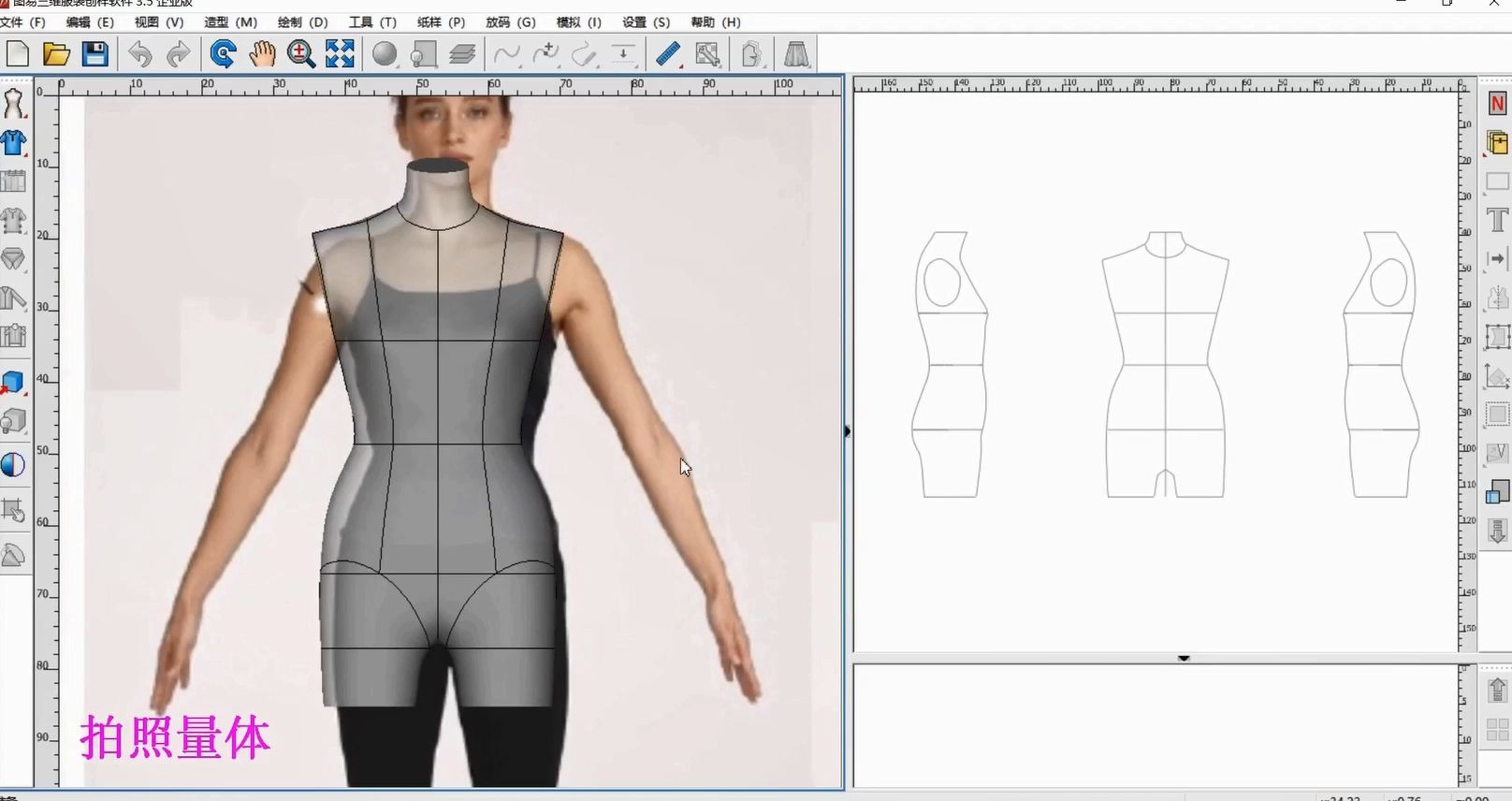Click the torso figure icon next to skirt
1512x801 pixels.
coord(751,54)
